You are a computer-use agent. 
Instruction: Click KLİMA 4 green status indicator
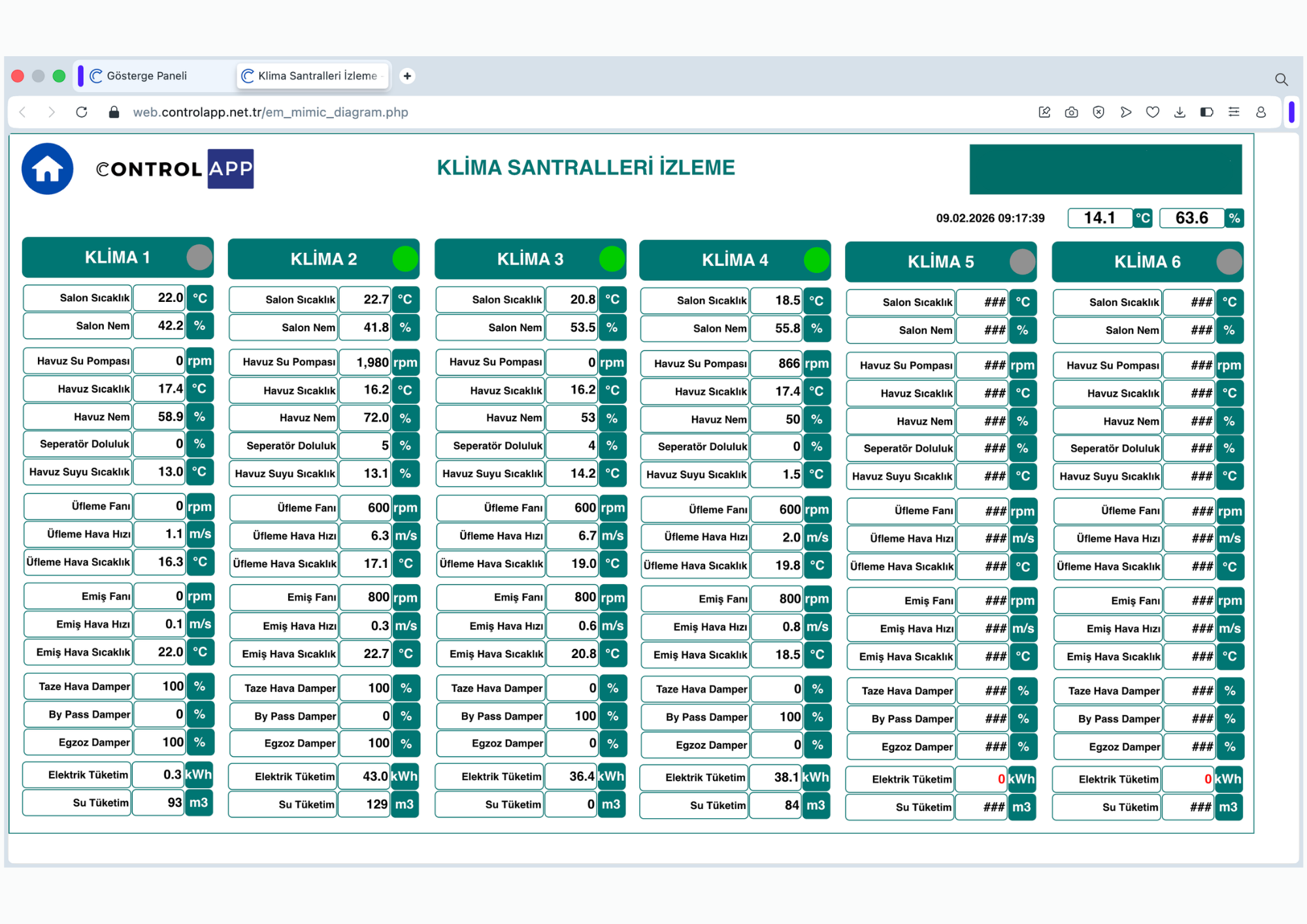(x=816, y=260)
